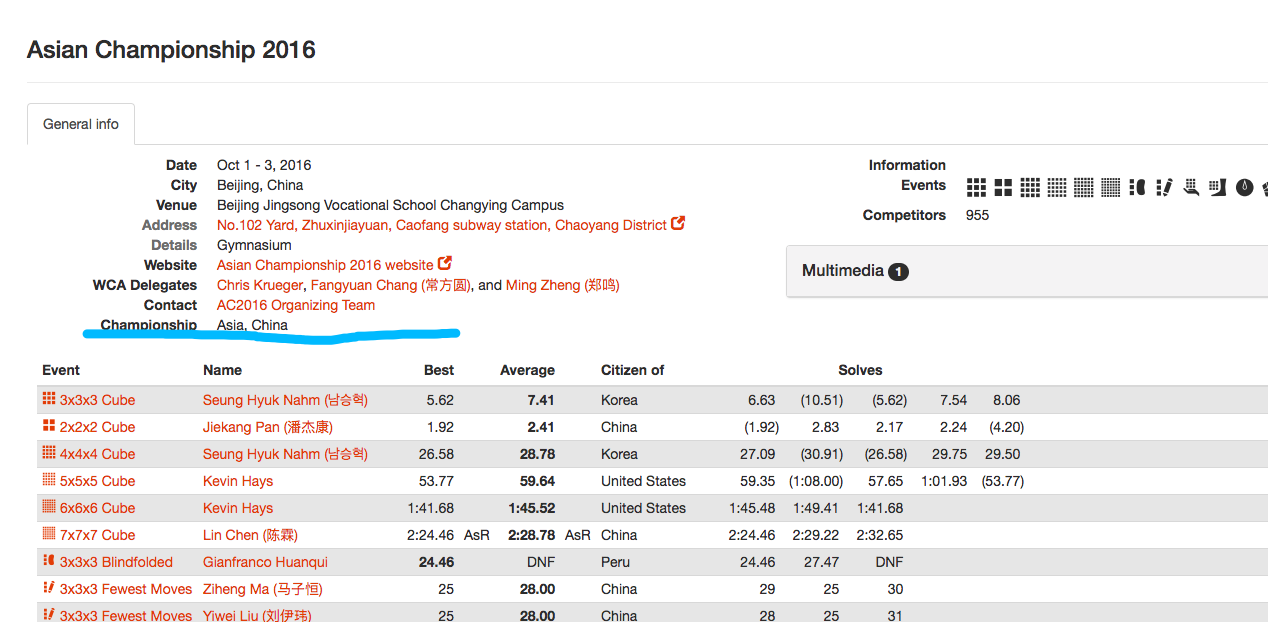Click the Fewest Moves icon in Ziheng Ma row
The height and width of the screenshot is (622, 1268).
click(x=49, y=588)
